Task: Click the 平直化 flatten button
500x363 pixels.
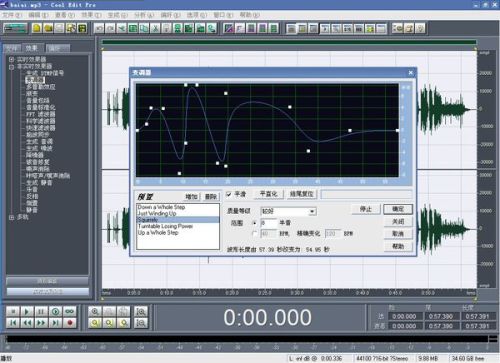Action: [269, 194]
